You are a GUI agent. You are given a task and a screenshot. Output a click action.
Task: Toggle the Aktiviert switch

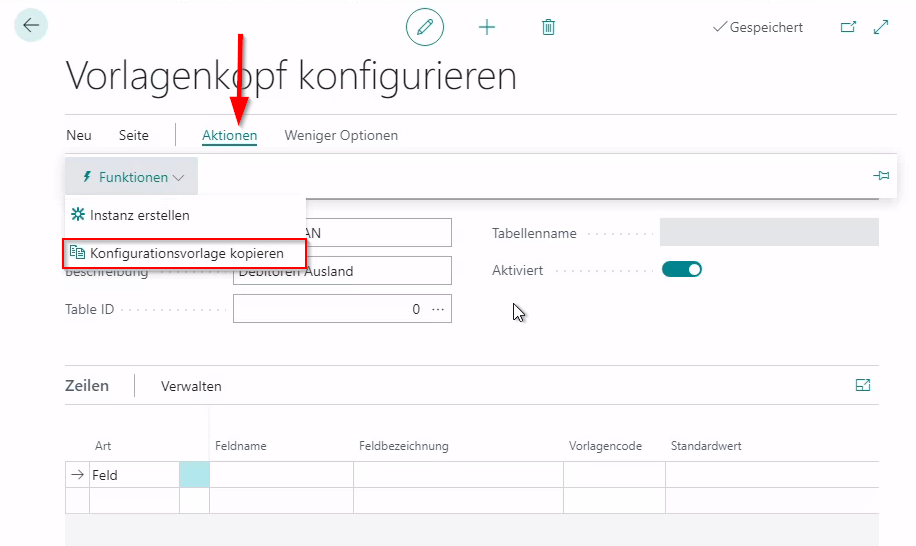(682, 269)
